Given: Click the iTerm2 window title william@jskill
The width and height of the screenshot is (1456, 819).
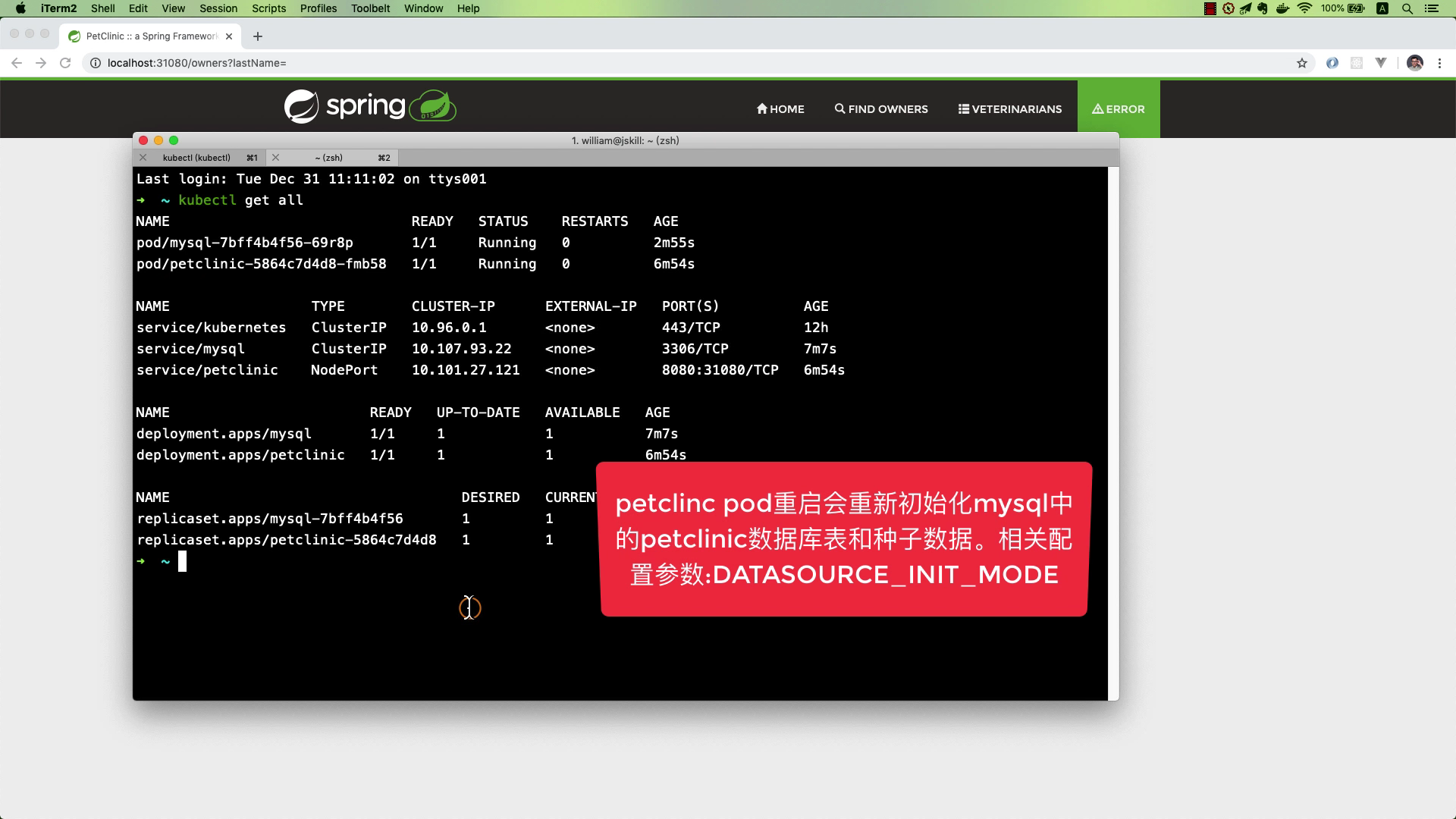Looking at the screenshot, I should (626, 140).
